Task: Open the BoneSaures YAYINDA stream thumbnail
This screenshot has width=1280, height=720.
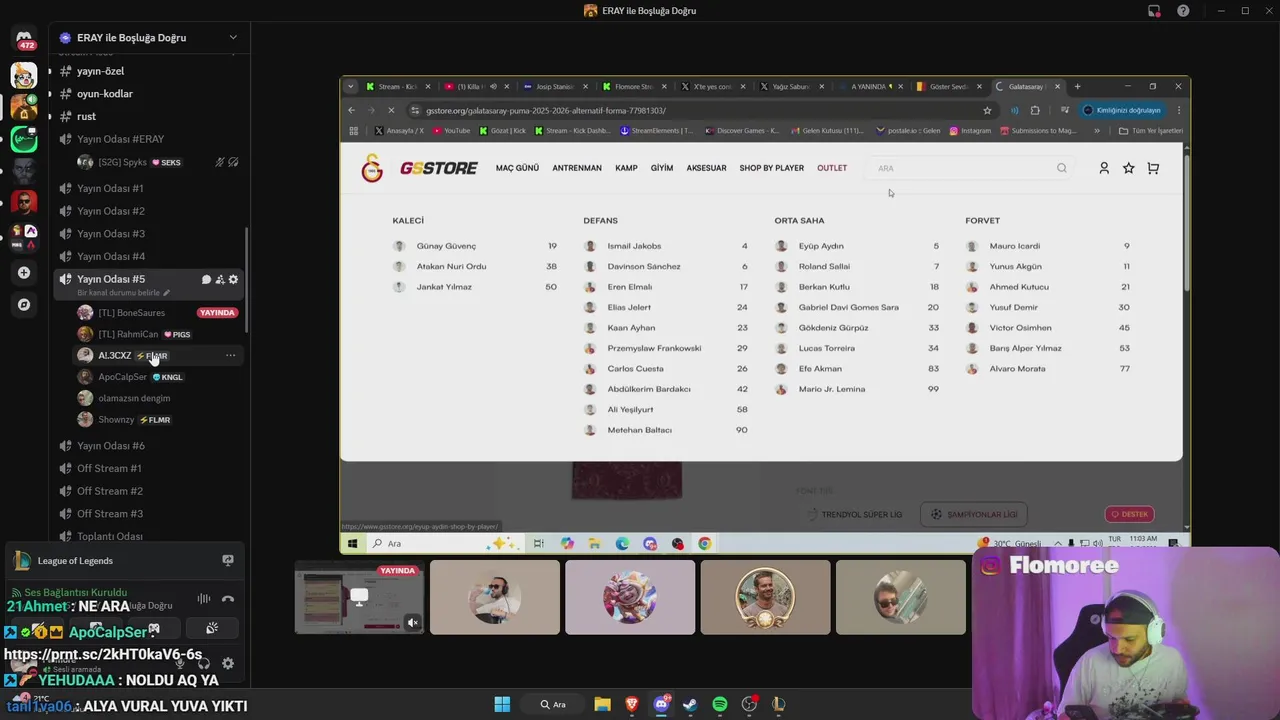Action: [x=359, y=598]
